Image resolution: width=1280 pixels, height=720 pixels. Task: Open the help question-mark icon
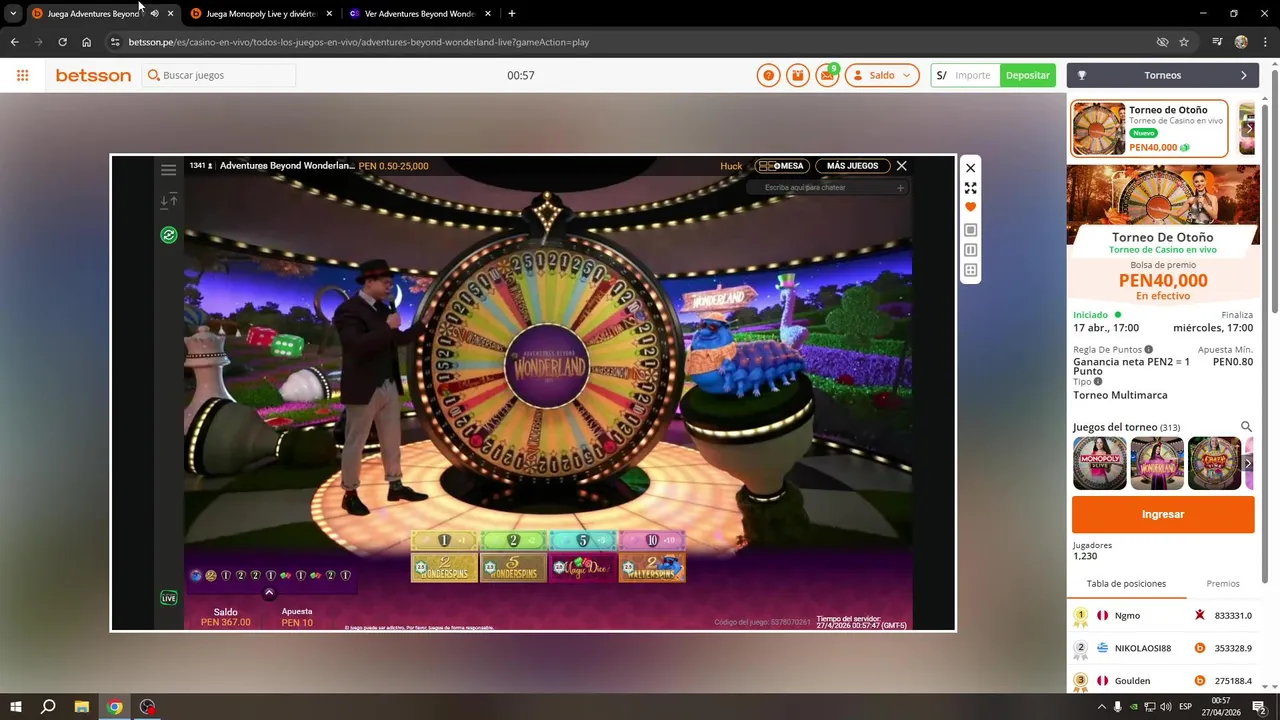(x=768, y=75)
